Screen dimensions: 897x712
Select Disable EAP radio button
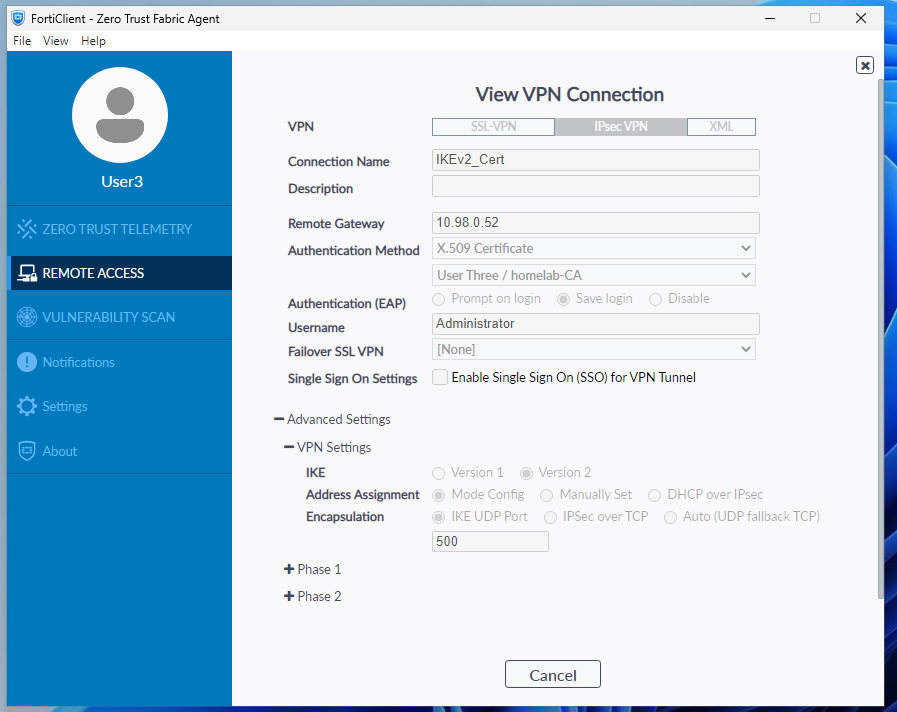click(x=655, y=299)
